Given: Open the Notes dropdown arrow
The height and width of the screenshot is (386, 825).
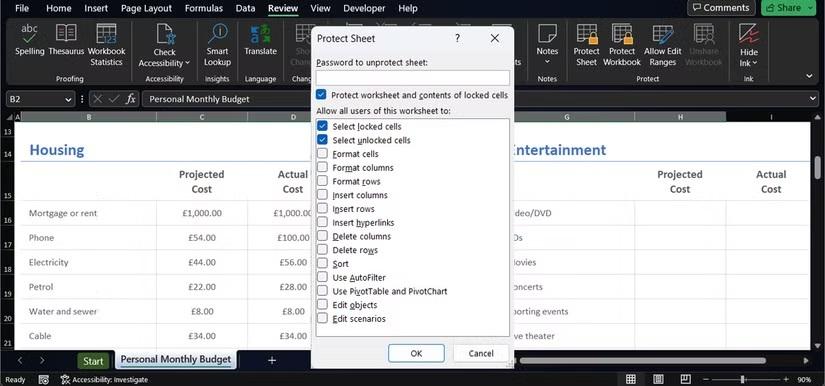Looking at the screenshot, I should click(547, 62).
